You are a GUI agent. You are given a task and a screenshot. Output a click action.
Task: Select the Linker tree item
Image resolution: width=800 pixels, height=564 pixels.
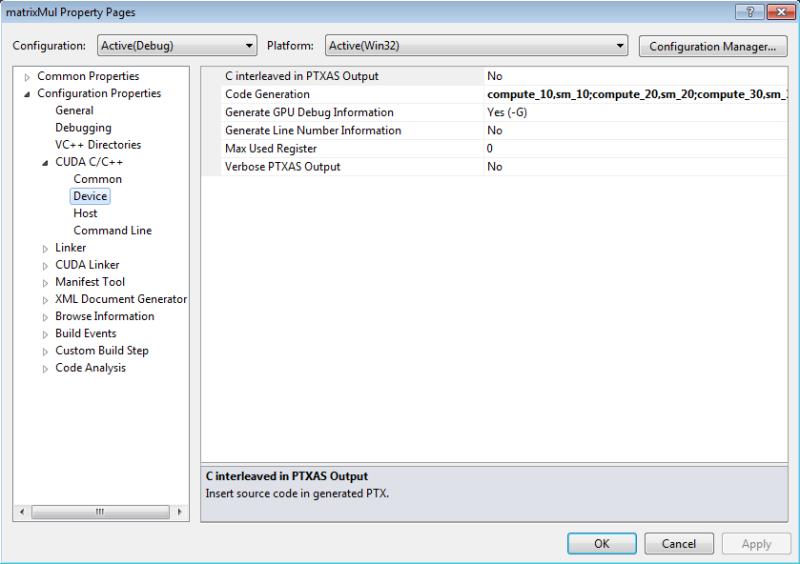click(x=70, y=248)
